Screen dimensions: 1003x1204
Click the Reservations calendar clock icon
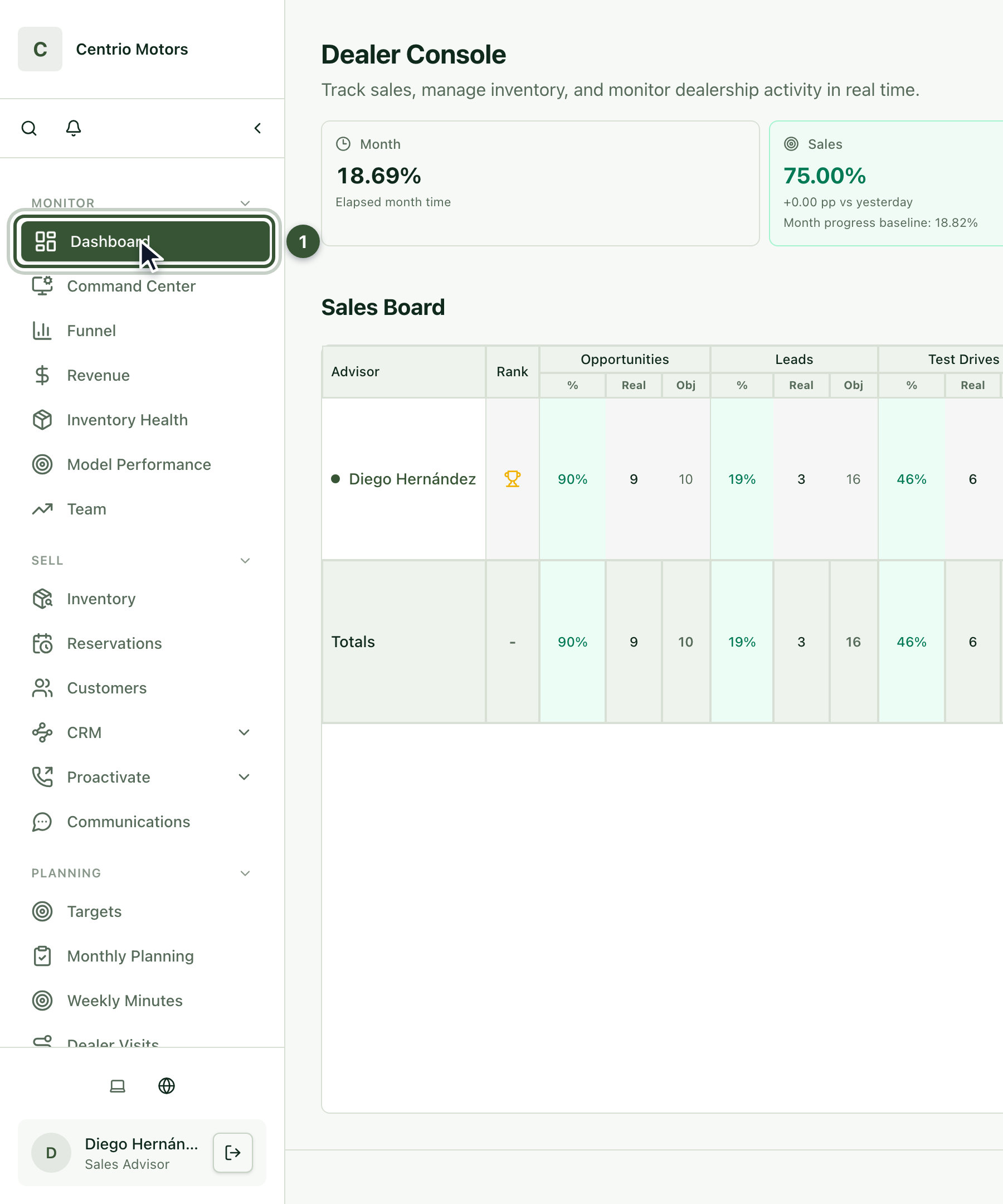click(42, 643)
